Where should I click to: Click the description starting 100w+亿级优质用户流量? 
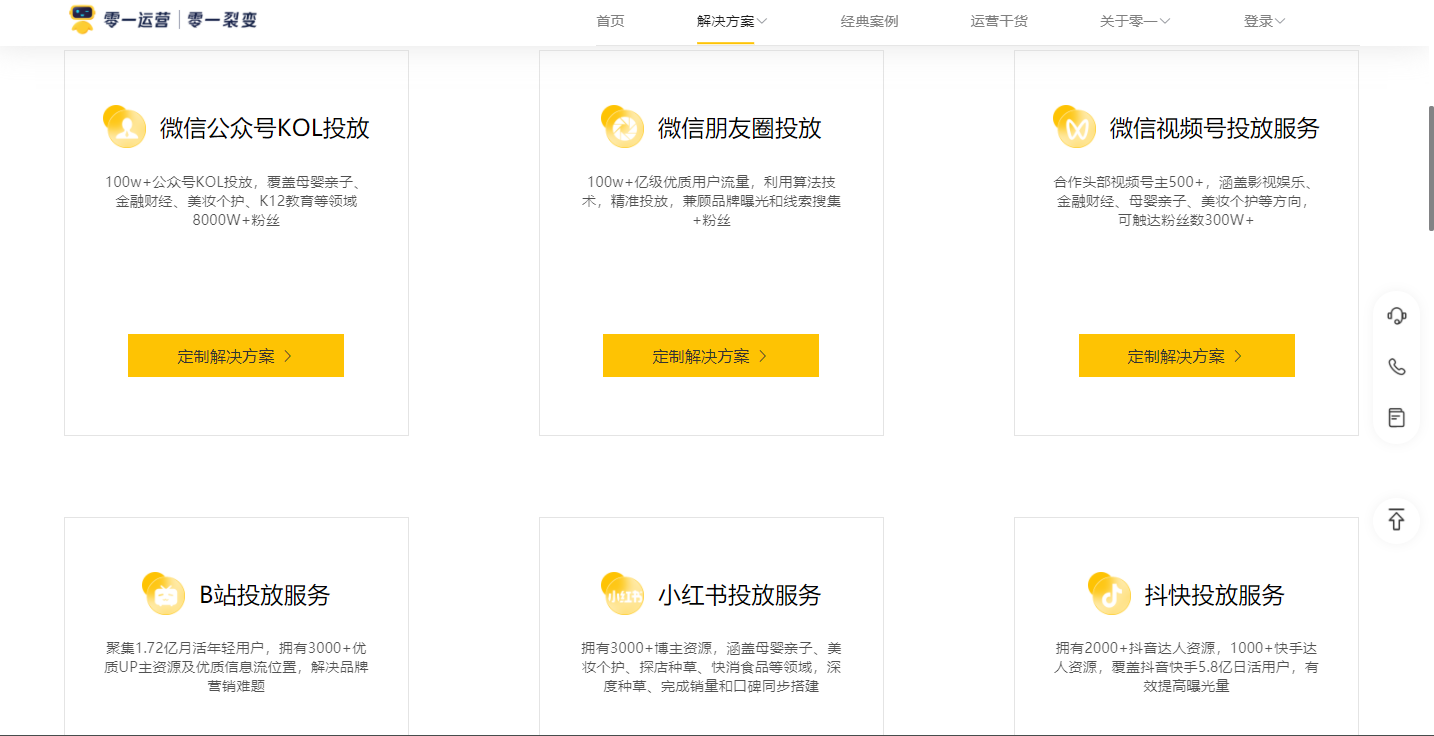click(711, 201)
